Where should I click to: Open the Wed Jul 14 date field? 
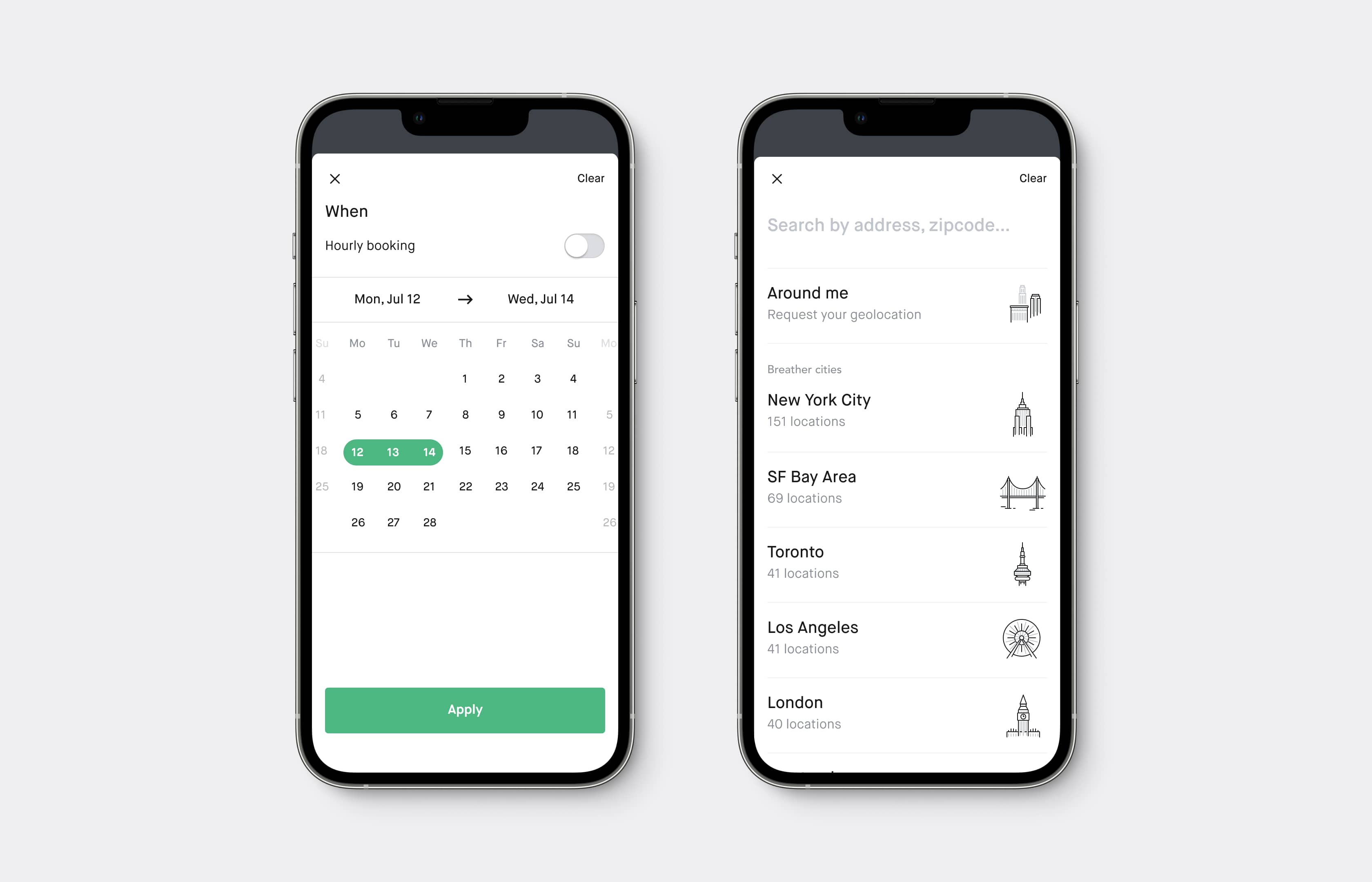click(542, 299)
